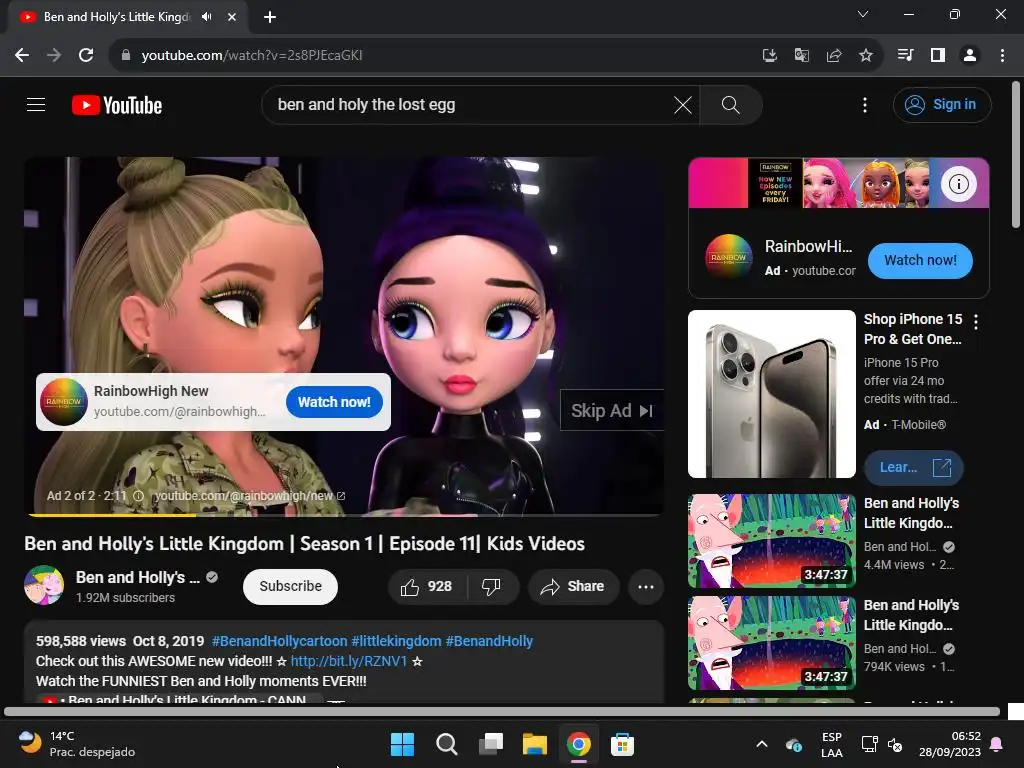Click the ad info circle icon in player
Screen dimensions: 1024x768
click(x=138, y=496)
